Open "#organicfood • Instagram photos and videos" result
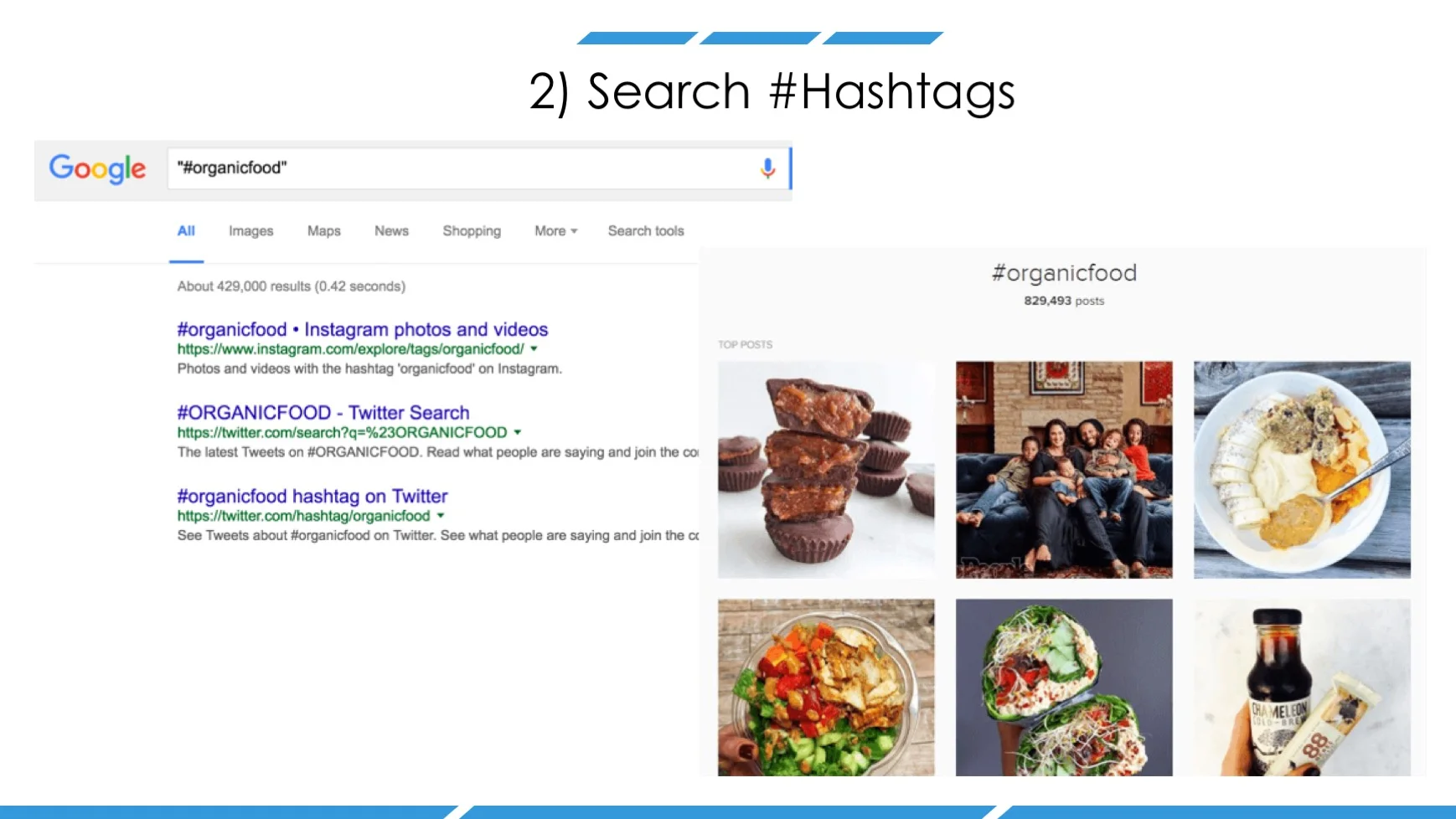Screen dimensions: 1456x819 (363, 329)
